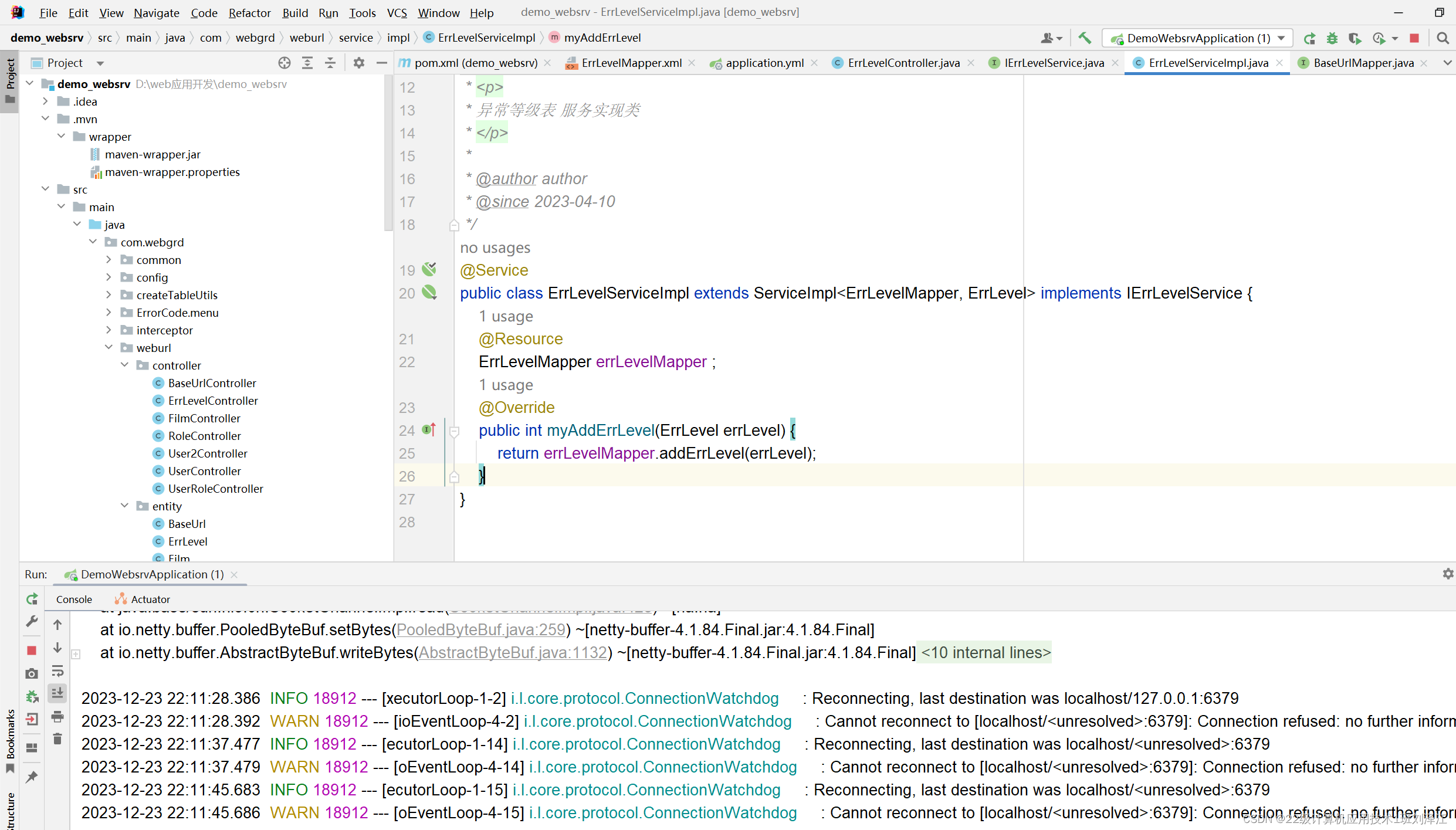This screenshot has height=830, width=1456.
Task: Click Select Opened File target icon
Action: point(285,63)
